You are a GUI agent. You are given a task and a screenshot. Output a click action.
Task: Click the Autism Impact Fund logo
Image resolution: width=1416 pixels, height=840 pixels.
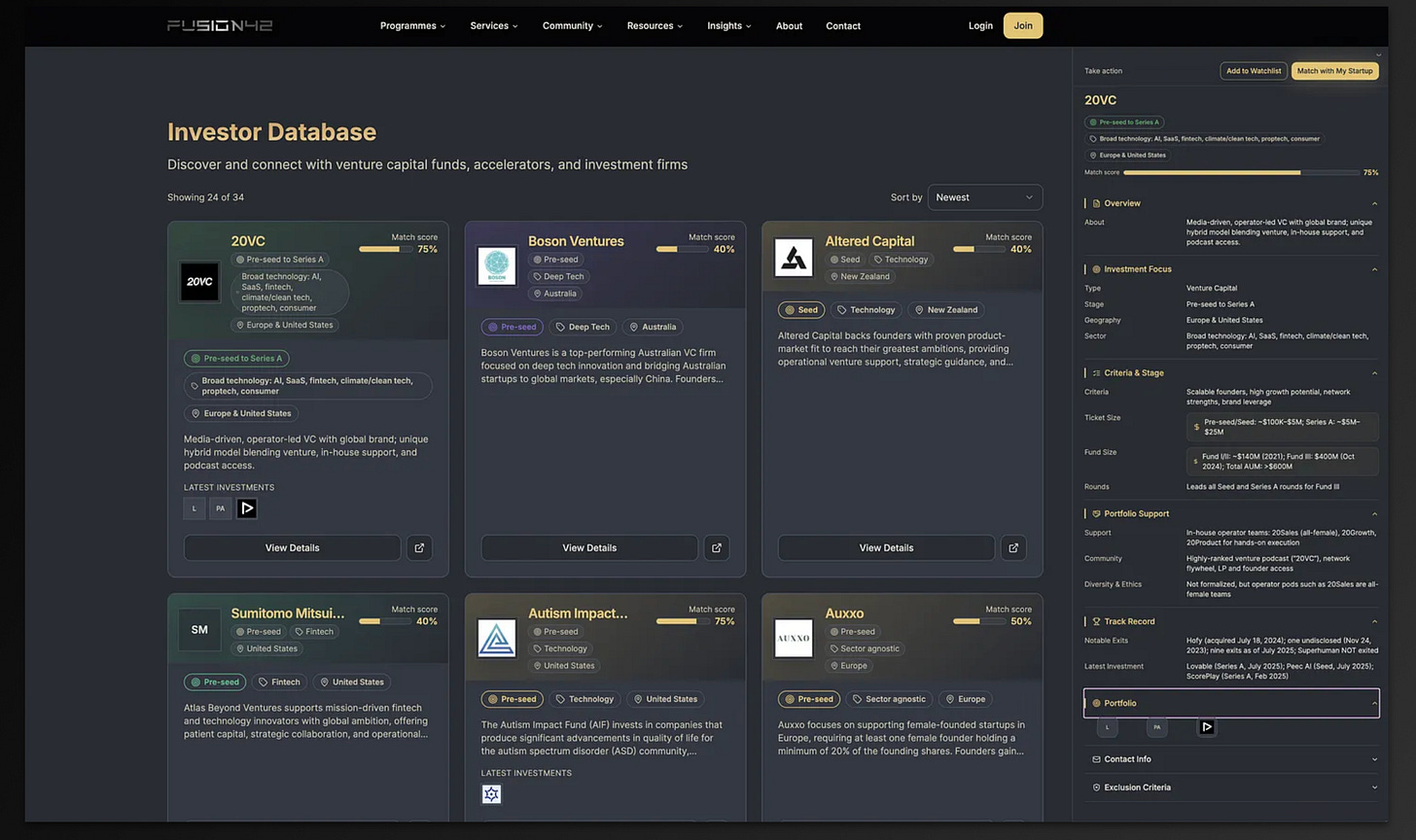click(x=497, y=639)
